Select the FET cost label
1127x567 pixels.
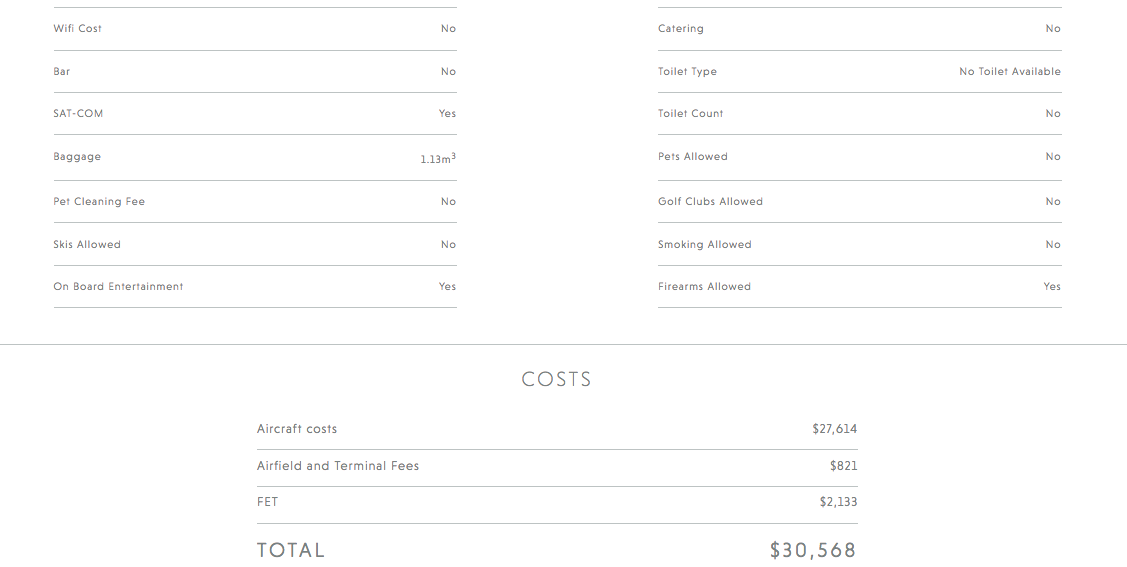pyautogui.click(x=268, y=502)
